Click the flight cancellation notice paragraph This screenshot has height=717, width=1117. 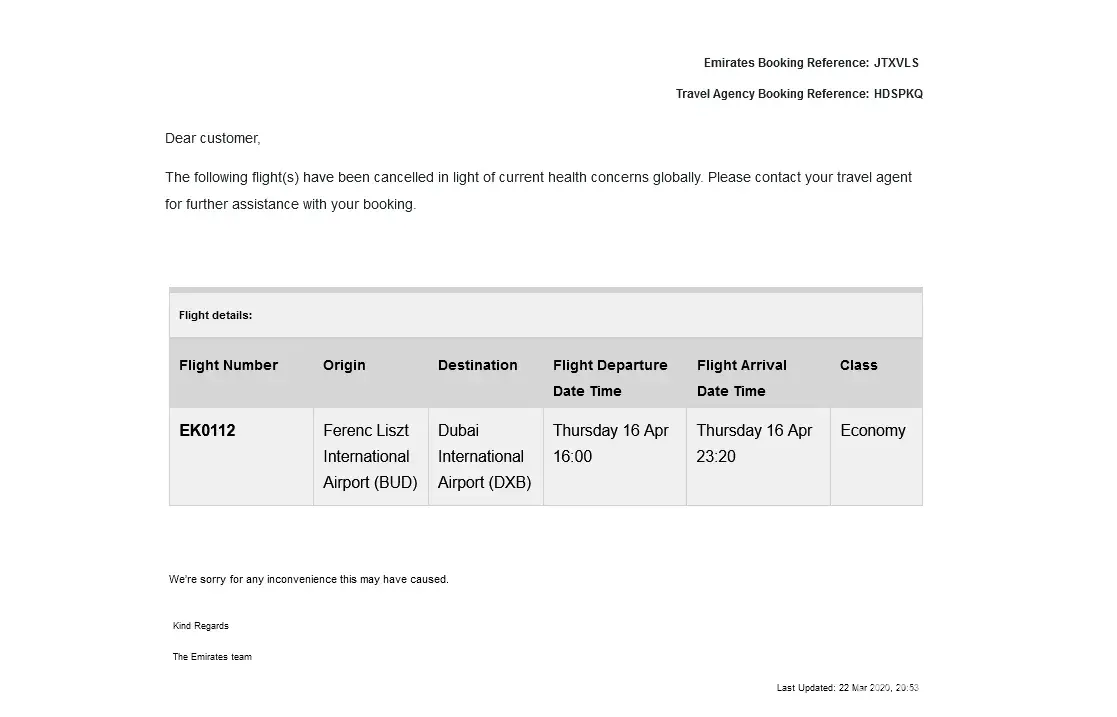pos(538,190)
